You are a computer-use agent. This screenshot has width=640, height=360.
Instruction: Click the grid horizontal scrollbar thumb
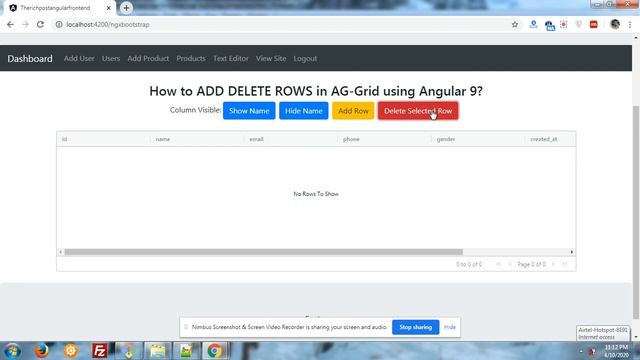pos(264,252)
